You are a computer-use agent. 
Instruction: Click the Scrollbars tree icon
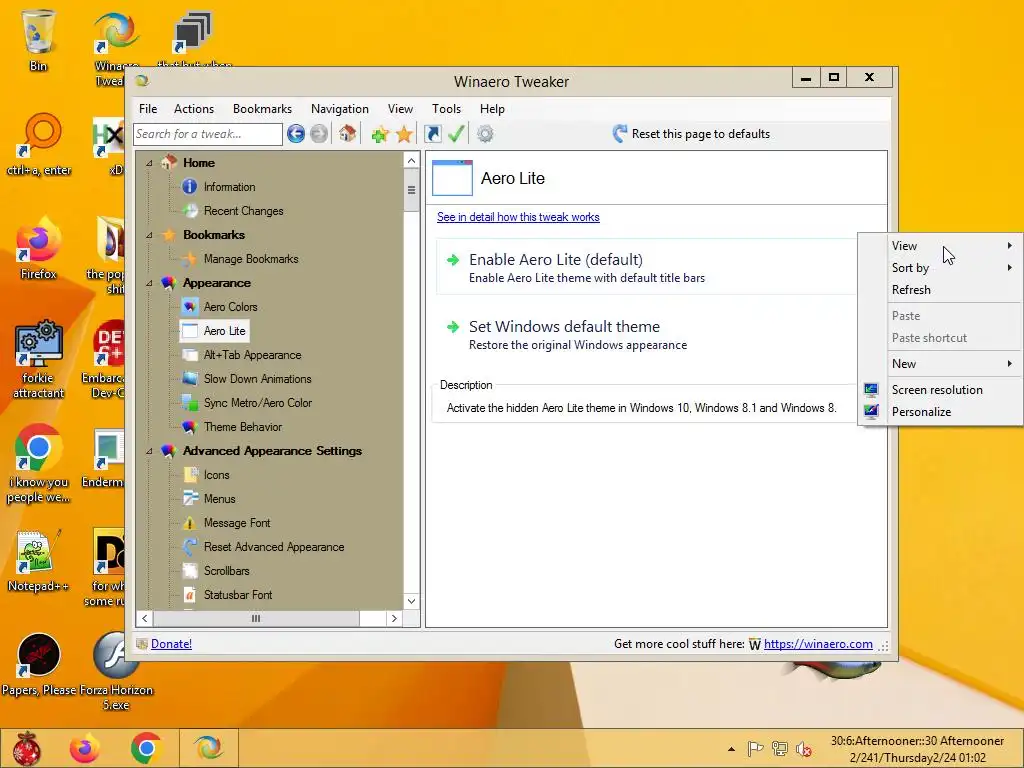pos(189,571)
